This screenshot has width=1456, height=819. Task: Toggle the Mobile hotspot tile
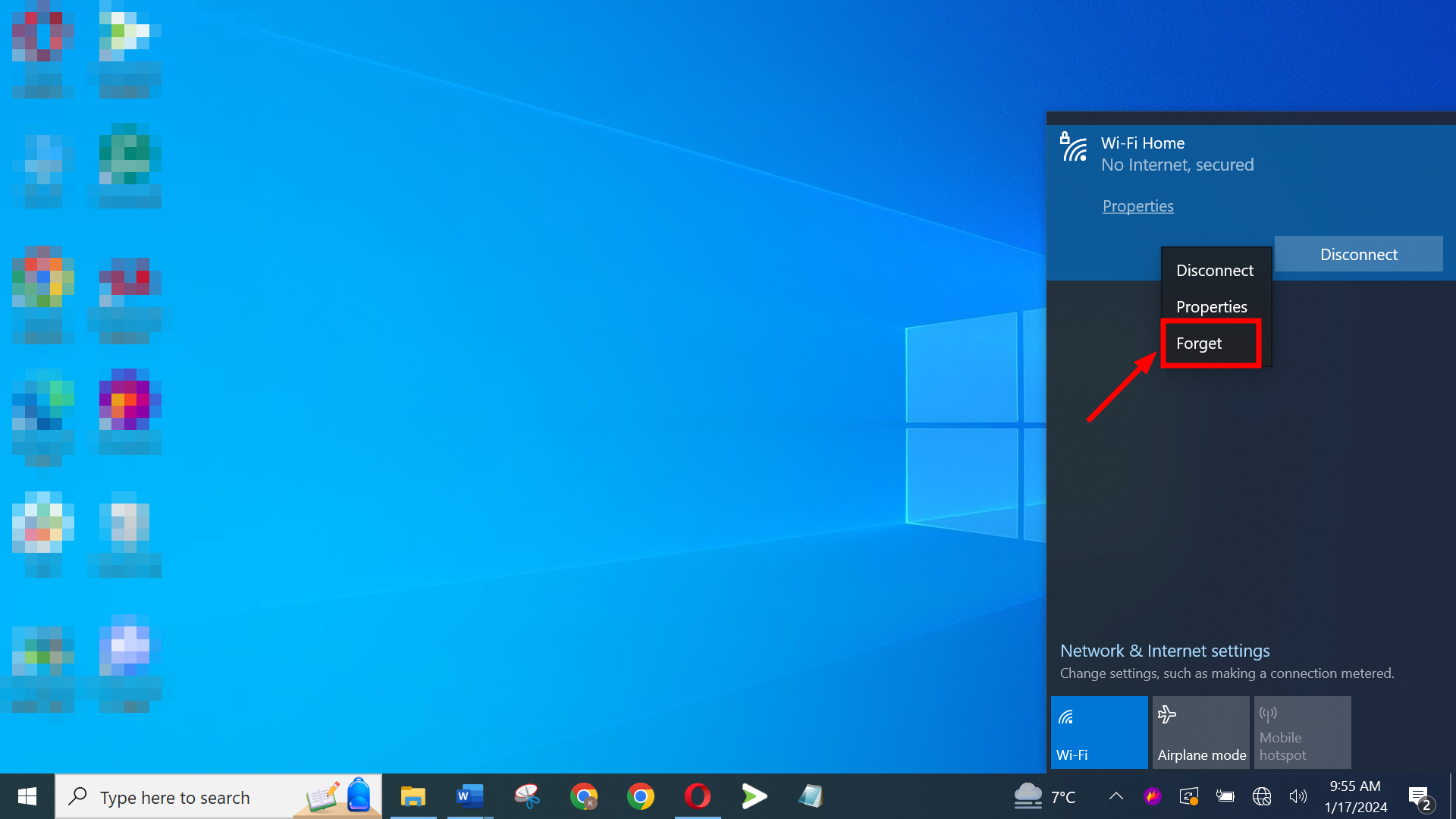tap(1302, 733)
